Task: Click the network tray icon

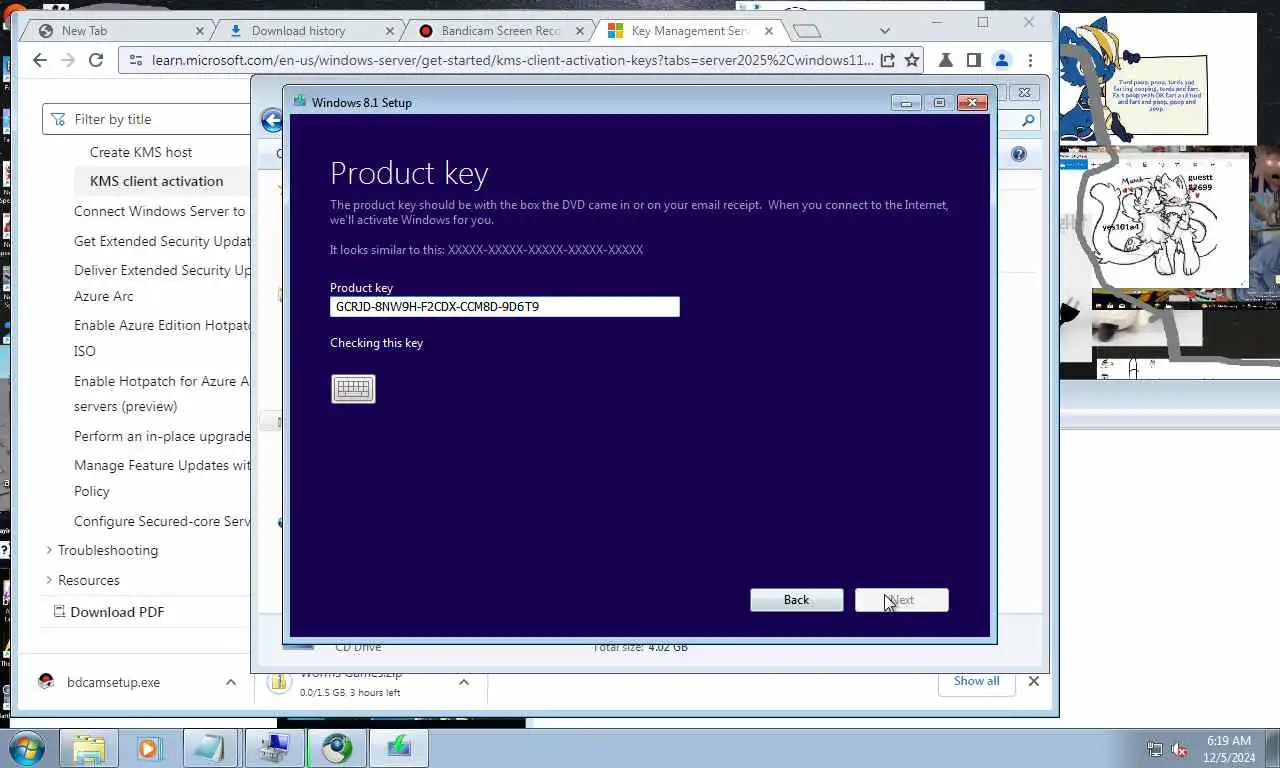Action: pos(1155,749)
